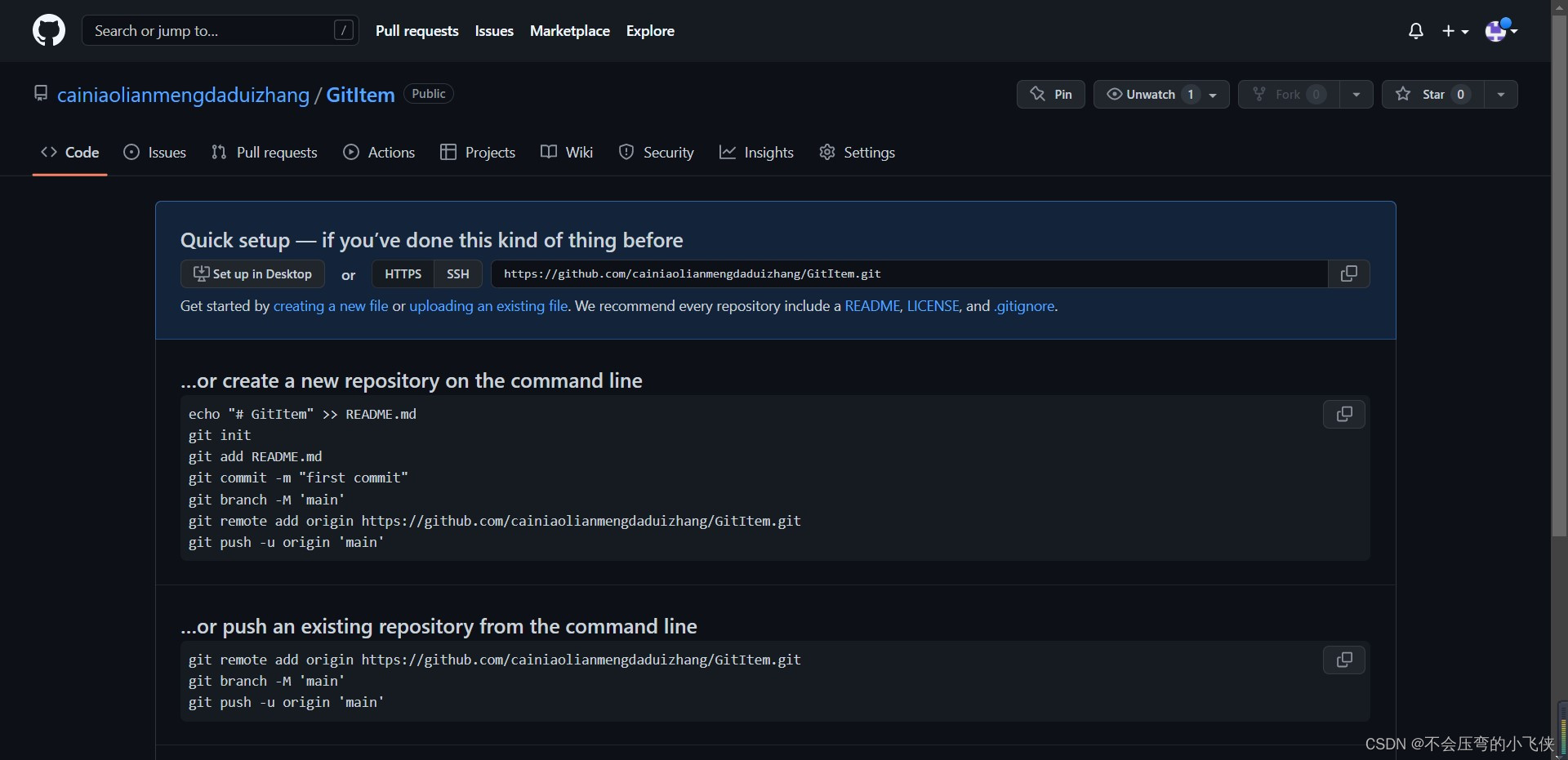Open the Projects tab
Image resolution: width=1568 pixels, height=760 pixels.
point(478,153)
